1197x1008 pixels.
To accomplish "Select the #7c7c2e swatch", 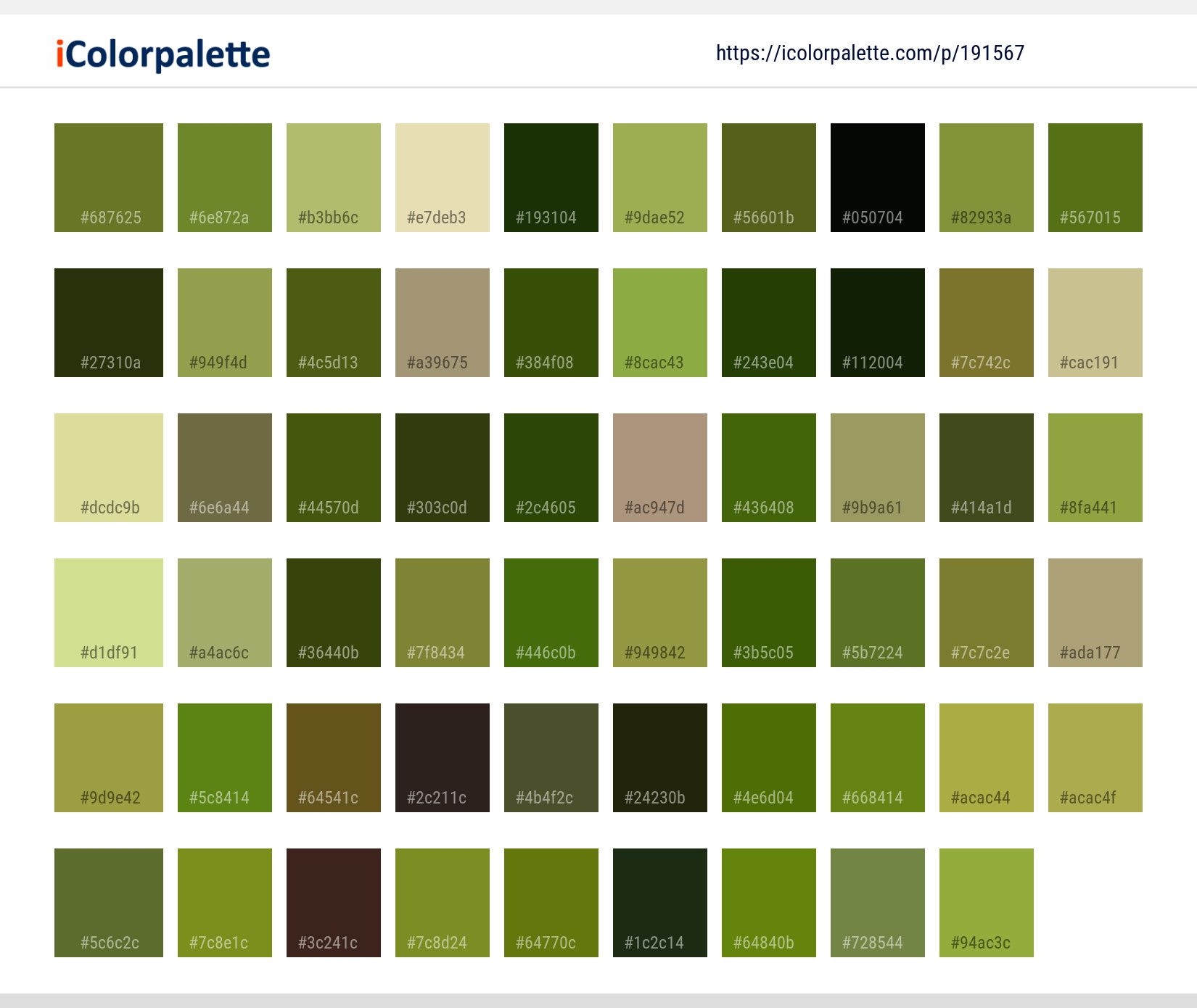I will click(987, 613).
